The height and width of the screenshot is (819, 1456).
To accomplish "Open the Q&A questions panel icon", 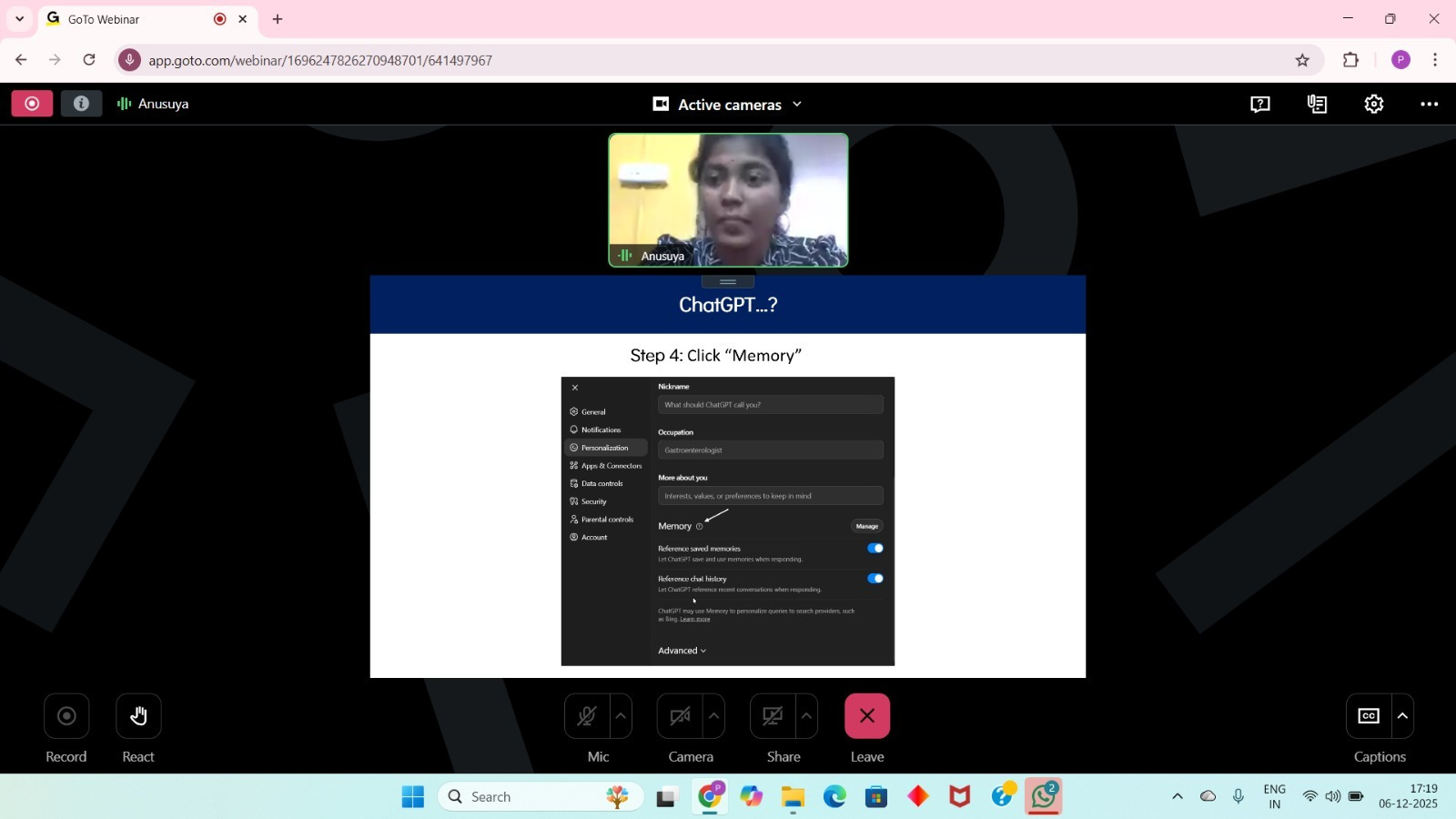I will tap(1260, 105).
